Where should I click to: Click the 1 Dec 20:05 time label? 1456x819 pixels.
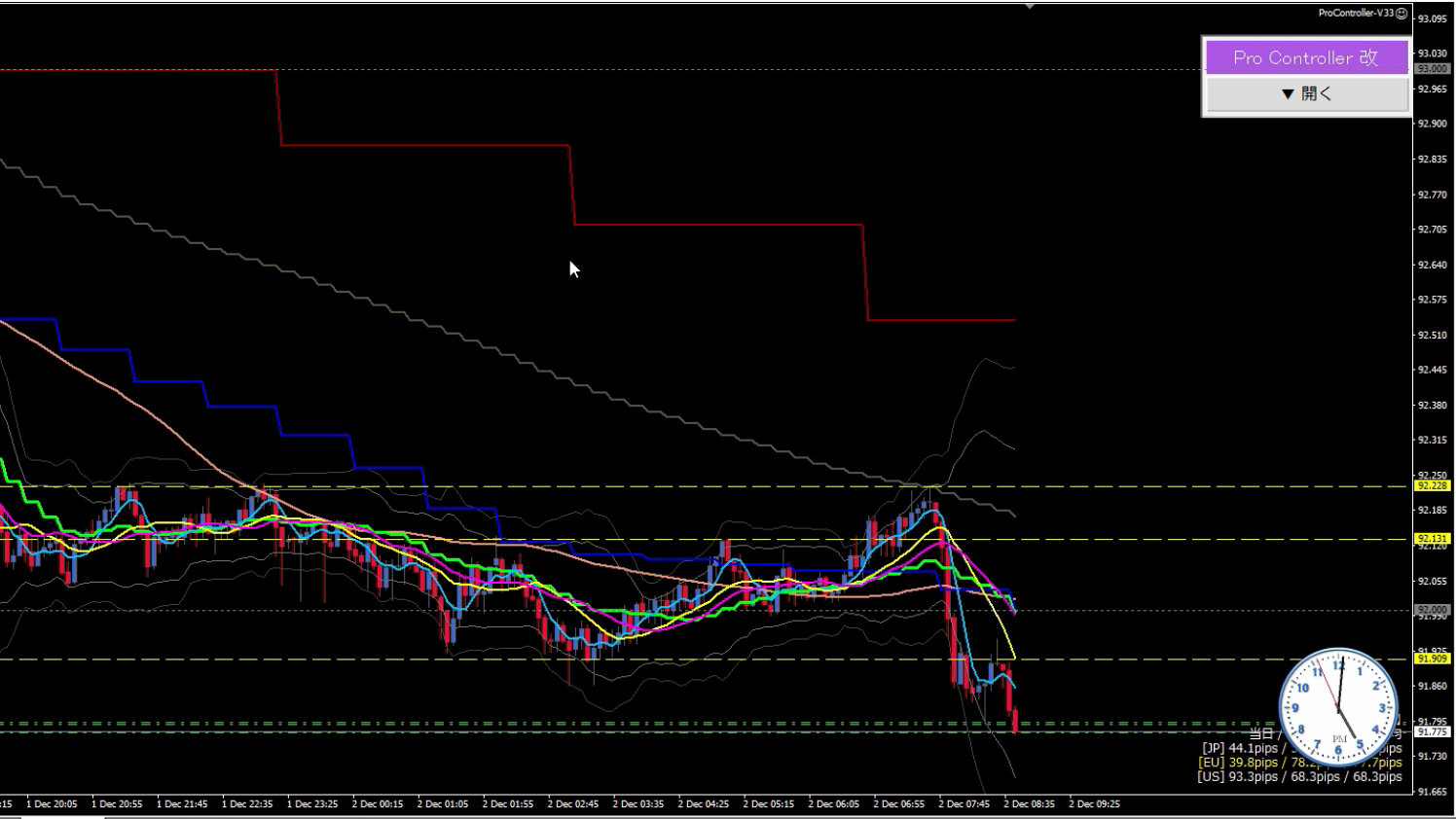pos(52,804)
